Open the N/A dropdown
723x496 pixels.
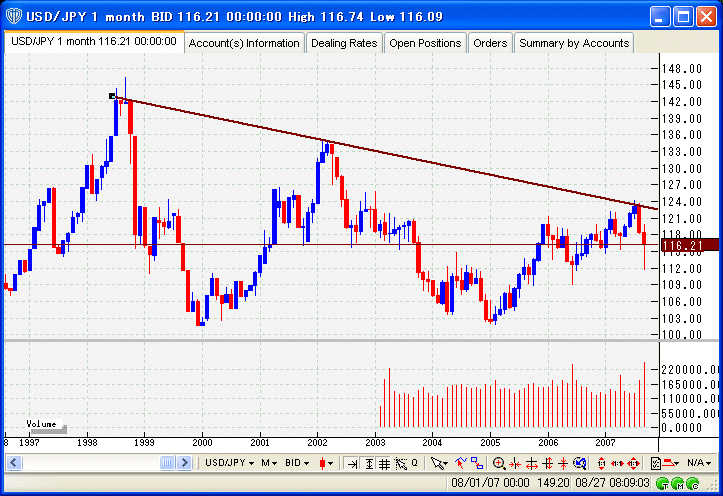click(699, 463)
